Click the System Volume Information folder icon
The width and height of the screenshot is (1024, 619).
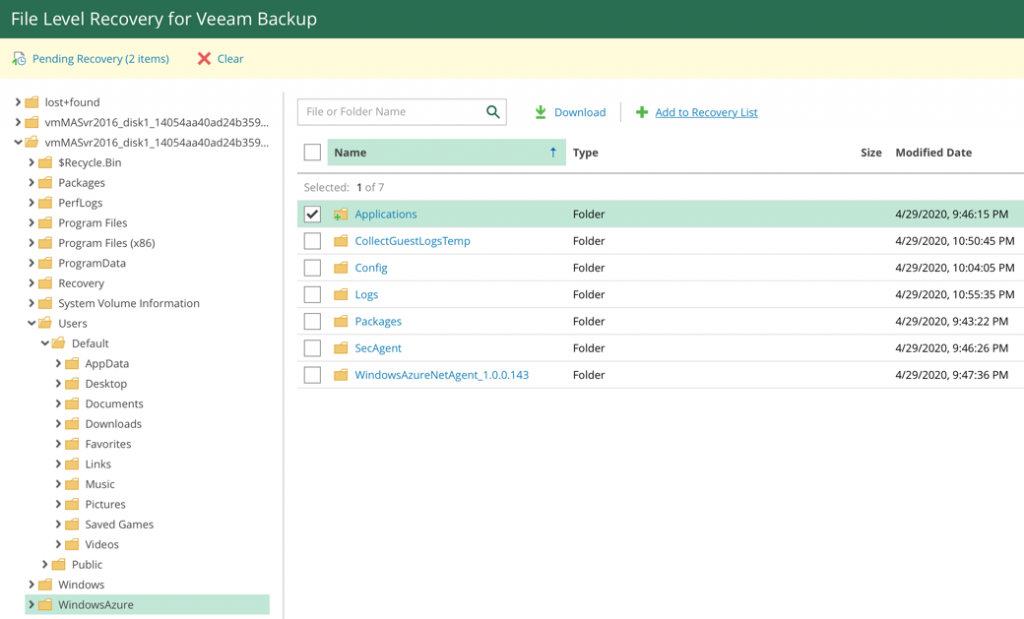[45, 304]
